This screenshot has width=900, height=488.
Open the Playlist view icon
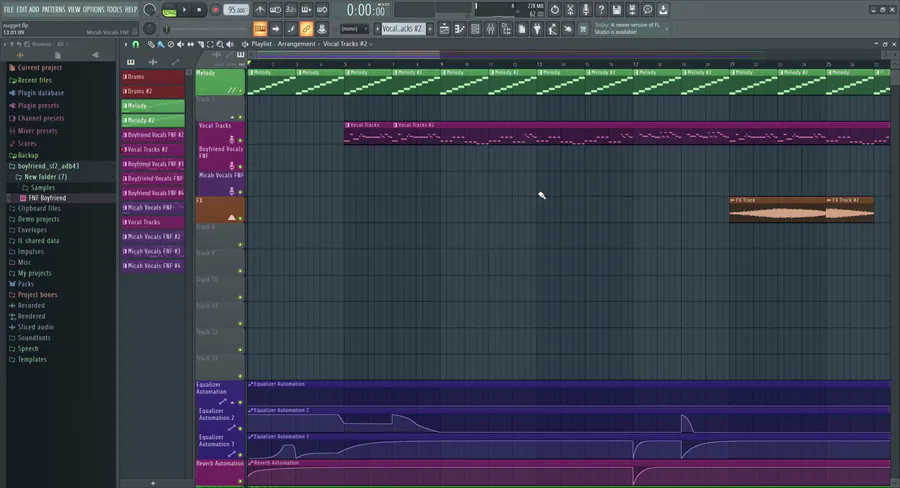[444, 29]
